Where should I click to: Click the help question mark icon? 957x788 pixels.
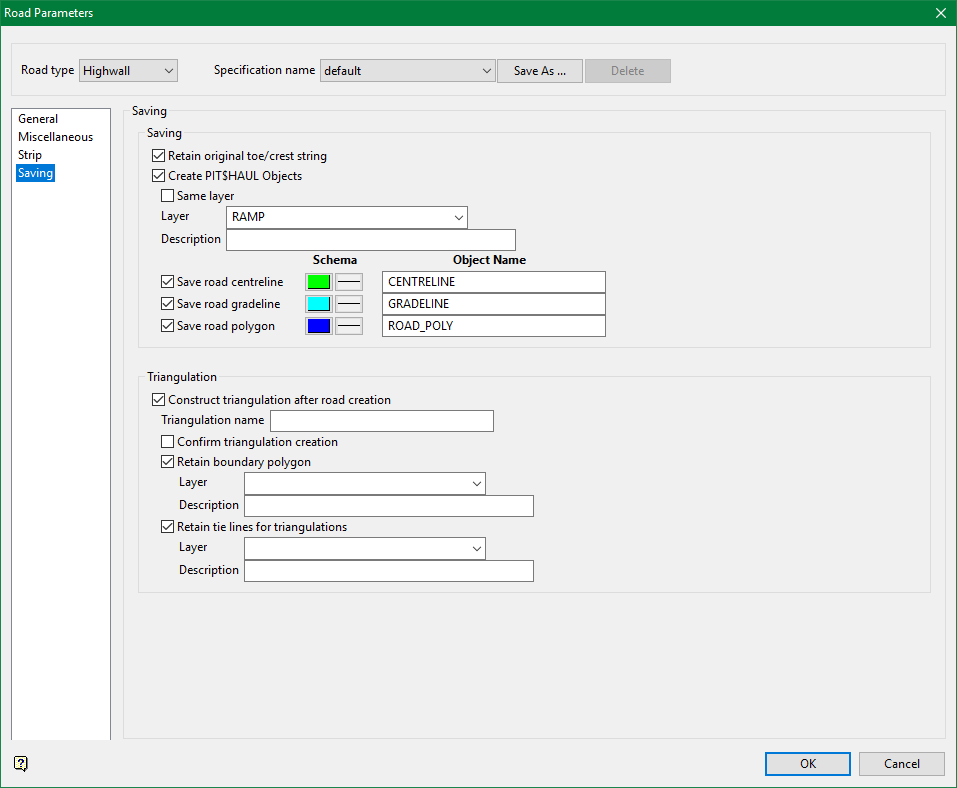[21, 764]
